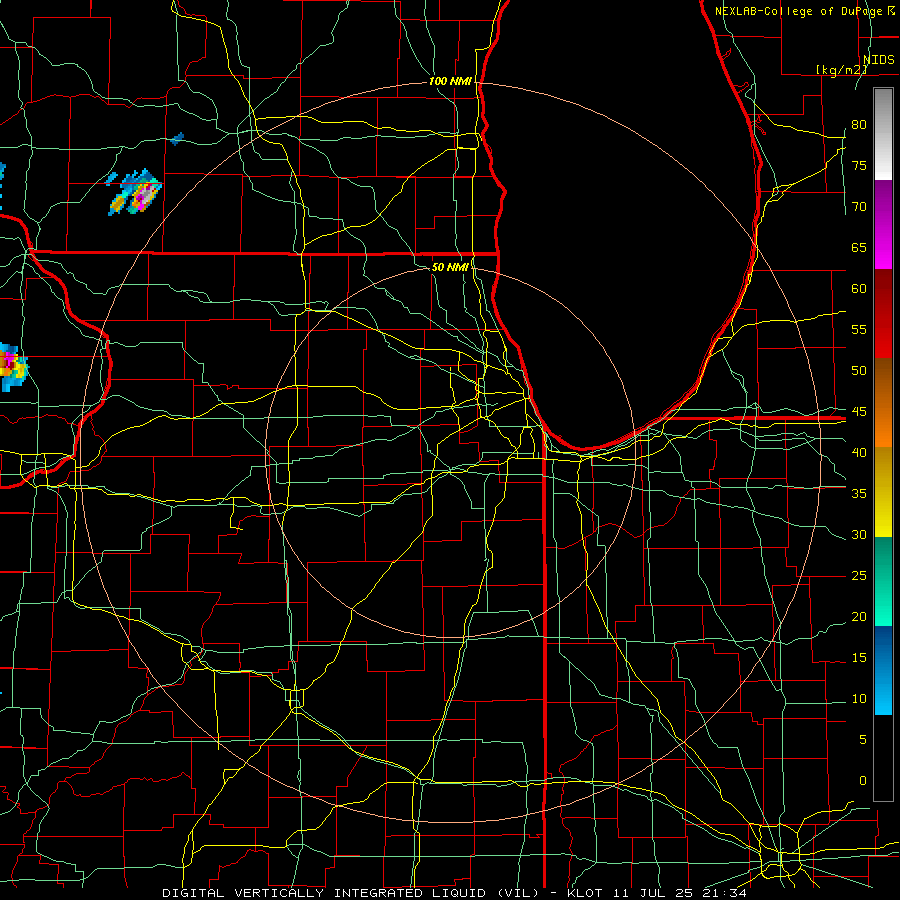Click the magenta-cored storm cell in the upper left
900x900 pixels.
click(136, 193)
